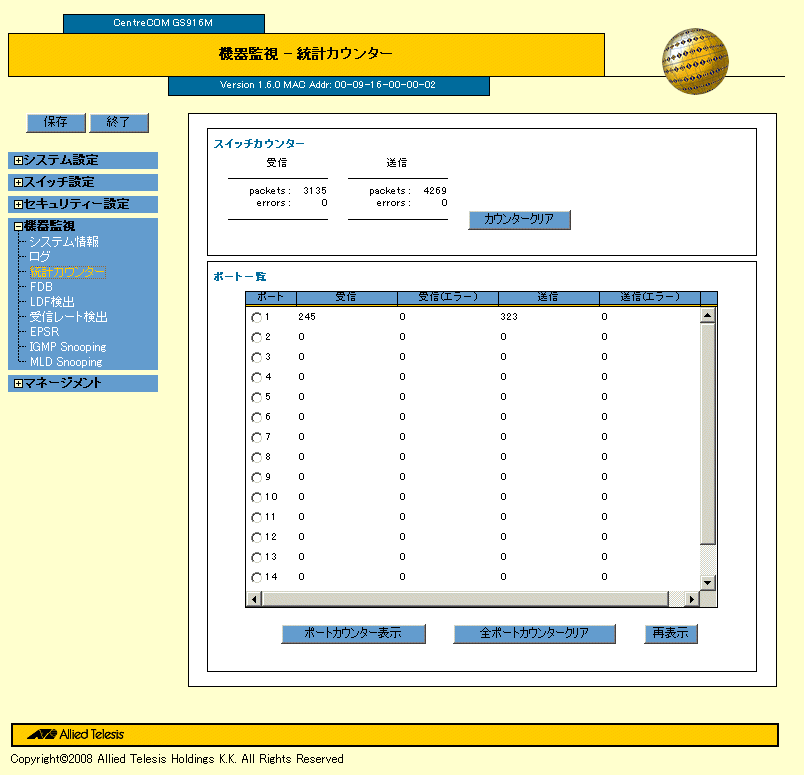Select the port 1 radio button
Viewport: 804px width, 775px height.
coord(256,317)
